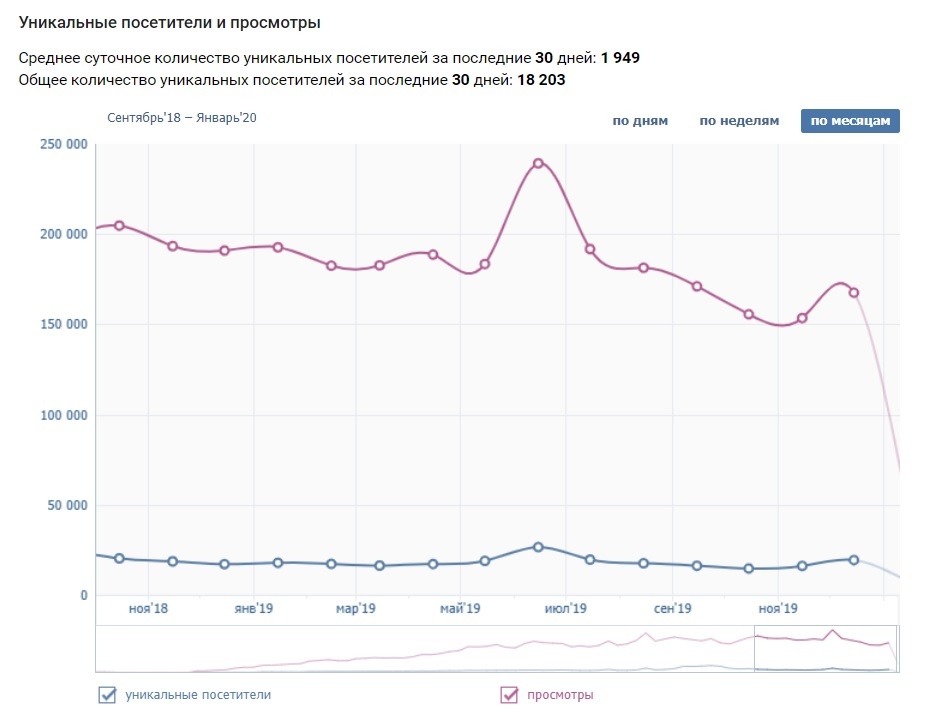Viewport: 925px width, 725px height.
Task: Click the "Сентябрь'18 – Январь'20" date range text
Action: coord(182,118)
